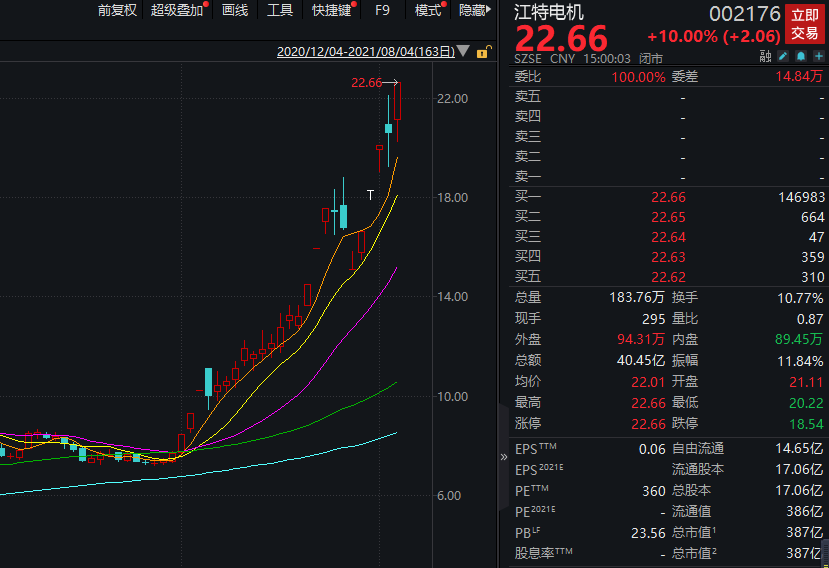Image resolution: width=829 pixels, height=568 pixels.
Task: Click the 2020/12/04-2021/08/04 date range link
Action: click(x=365, y=51)
